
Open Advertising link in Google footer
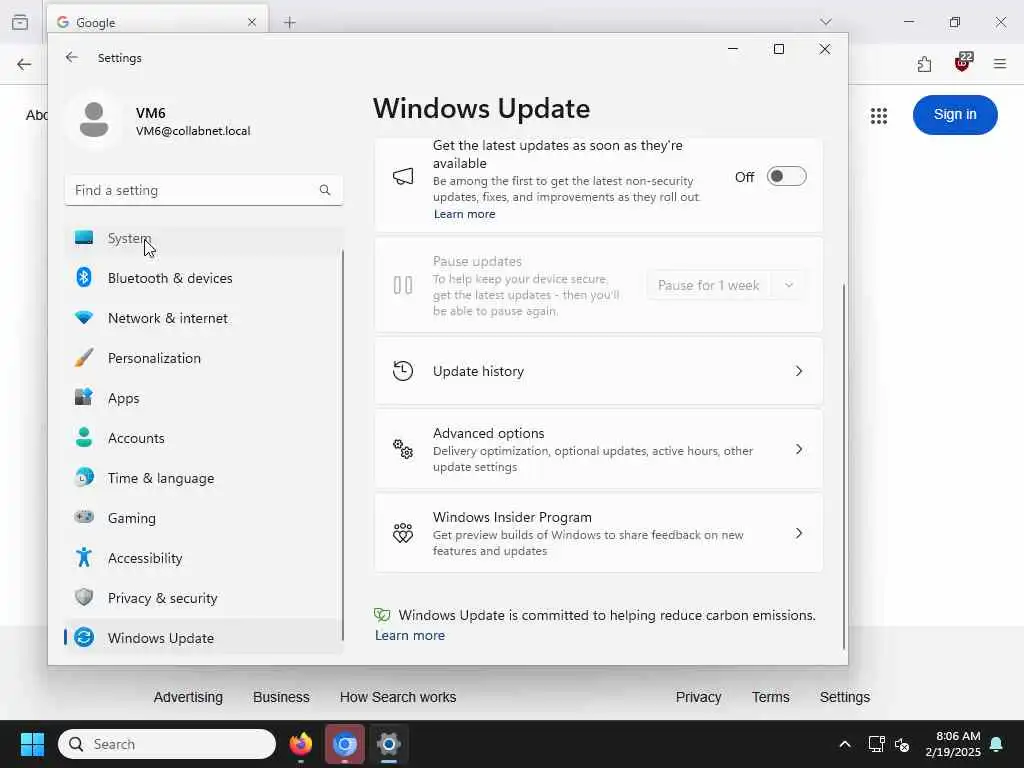point(188,697)
